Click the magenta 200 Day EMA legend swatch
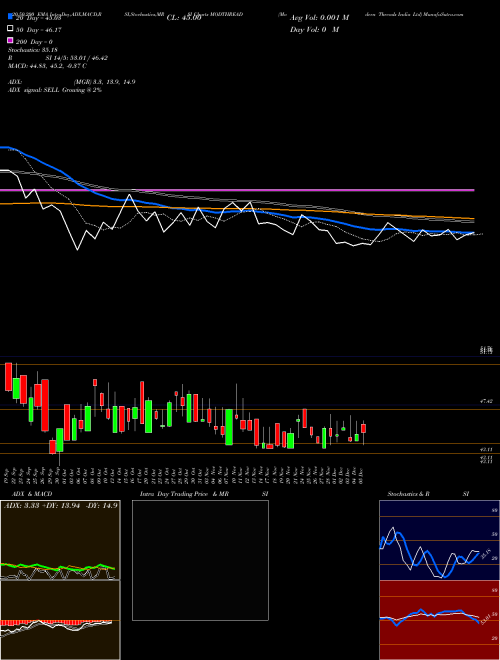Image resolution: width=500 pixels, height=660 pixels. pyautogui.click(x=11, y=41)
